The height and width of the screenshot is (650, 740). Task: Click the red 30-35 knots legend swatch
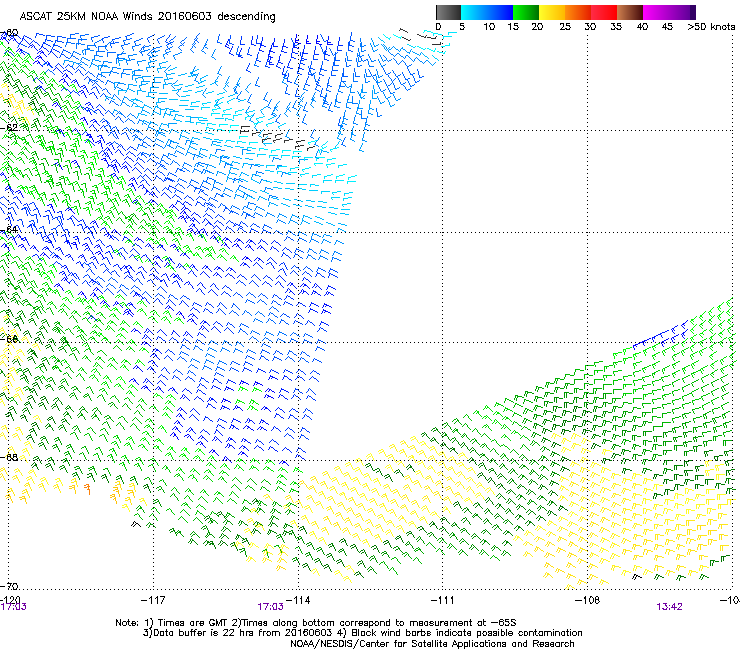[x=604, y=12]
